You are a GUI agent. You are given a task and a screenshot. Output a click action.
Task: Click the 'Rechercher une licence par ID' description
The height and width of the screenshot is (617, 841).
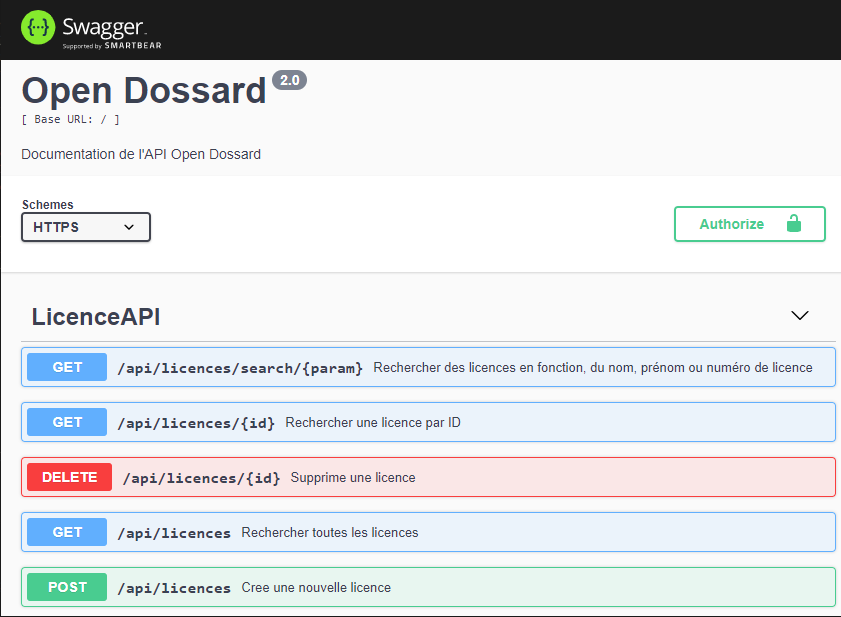[x=373, y=423]
